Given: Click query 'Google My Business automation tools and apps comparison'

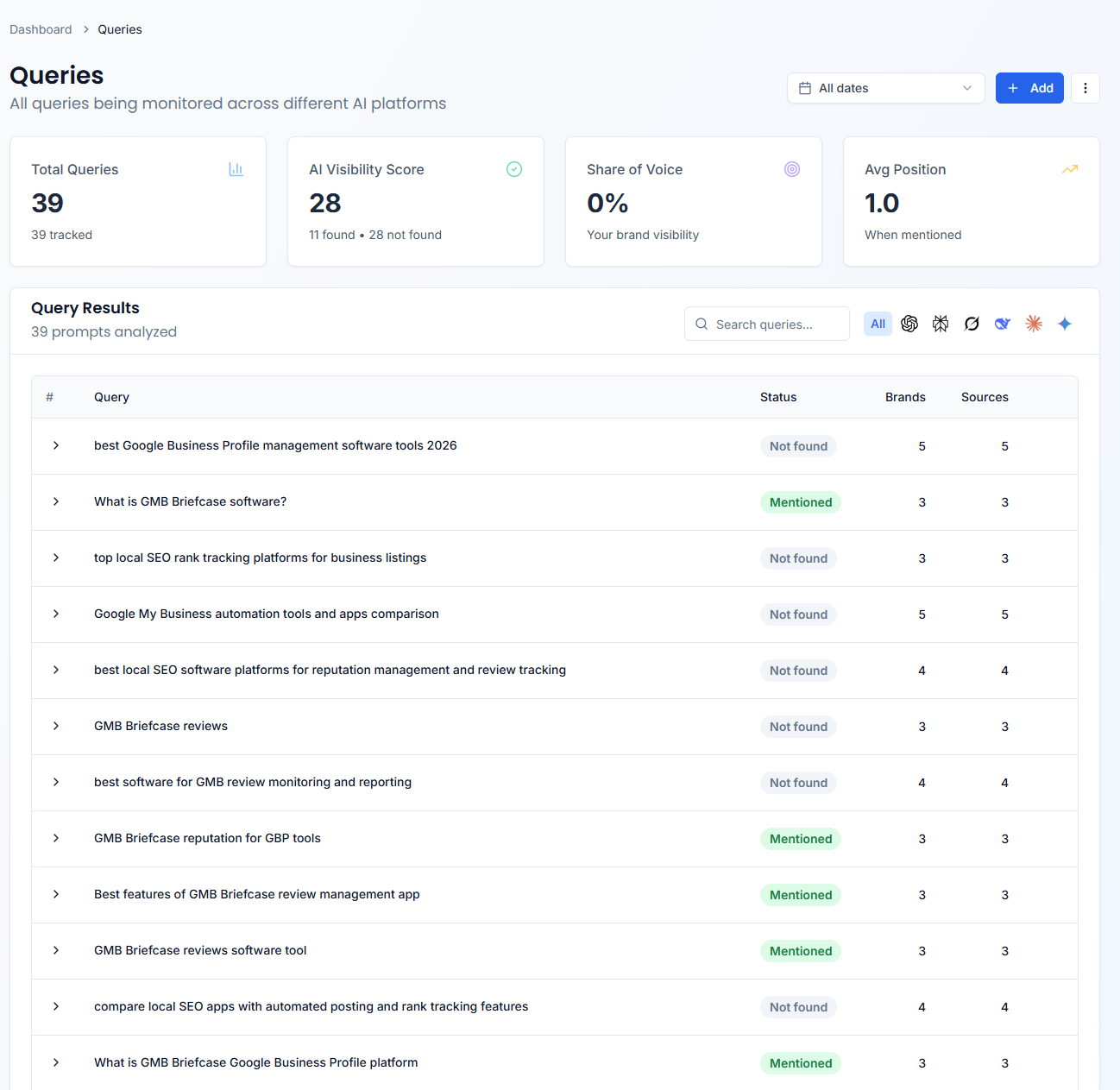Looking at the screenshot, I should [x=267, y=614].
